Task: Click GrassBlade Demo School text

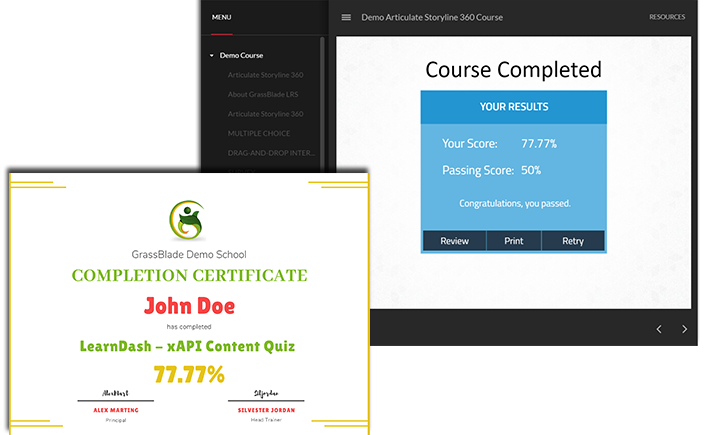Action: [x=189, y=254]
